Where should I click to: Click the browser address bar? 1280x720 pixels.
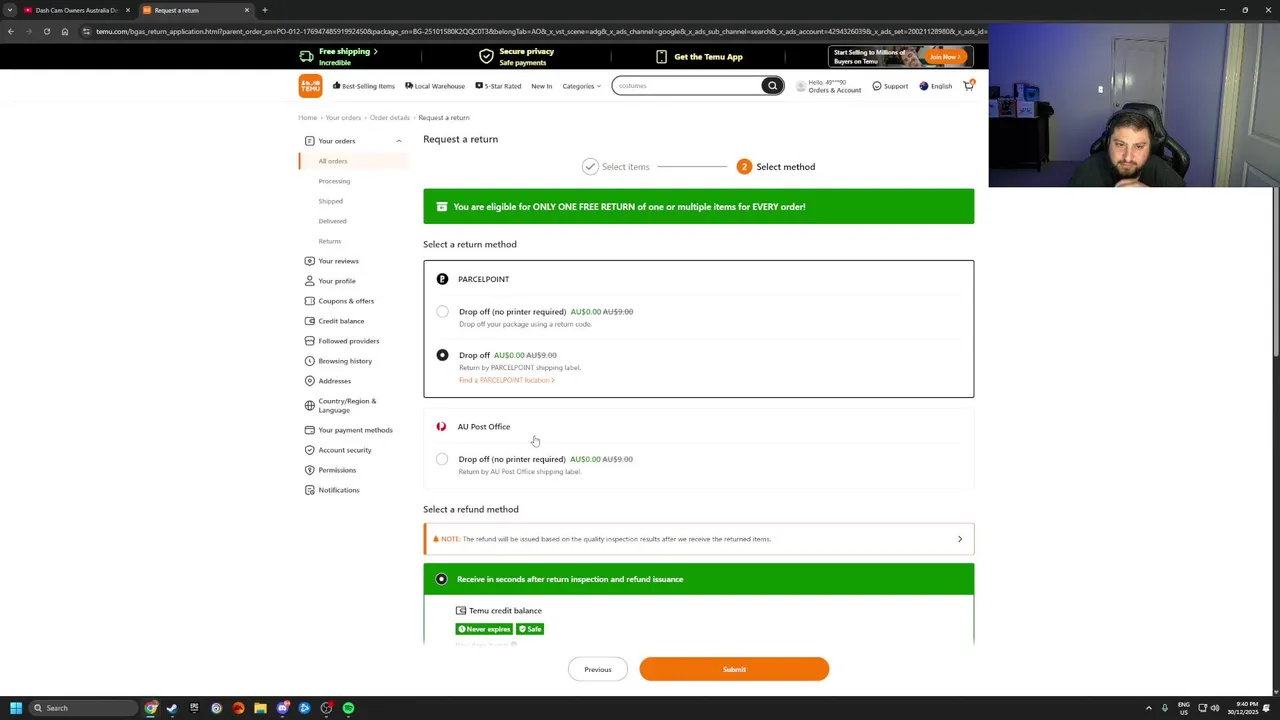coord(540,31)
